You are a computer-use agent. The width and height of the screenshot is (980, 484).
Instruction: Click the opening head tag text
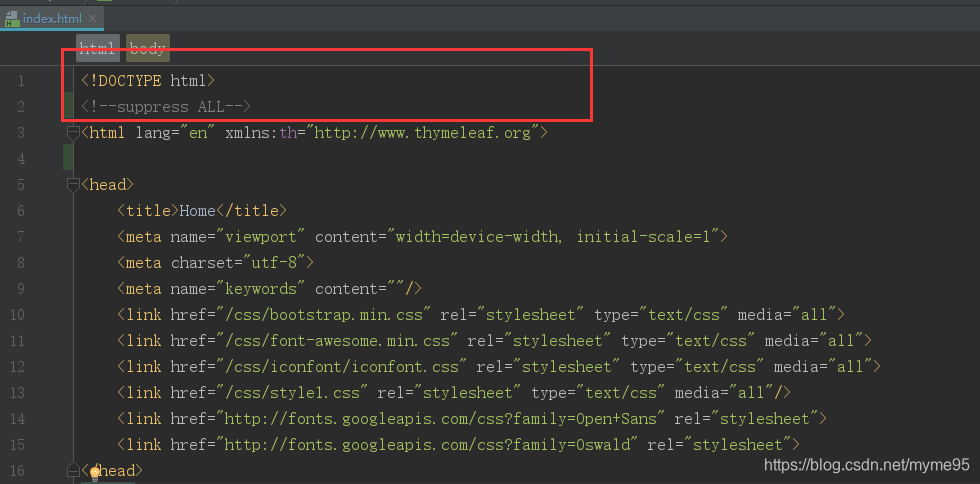tap(108, 184)
